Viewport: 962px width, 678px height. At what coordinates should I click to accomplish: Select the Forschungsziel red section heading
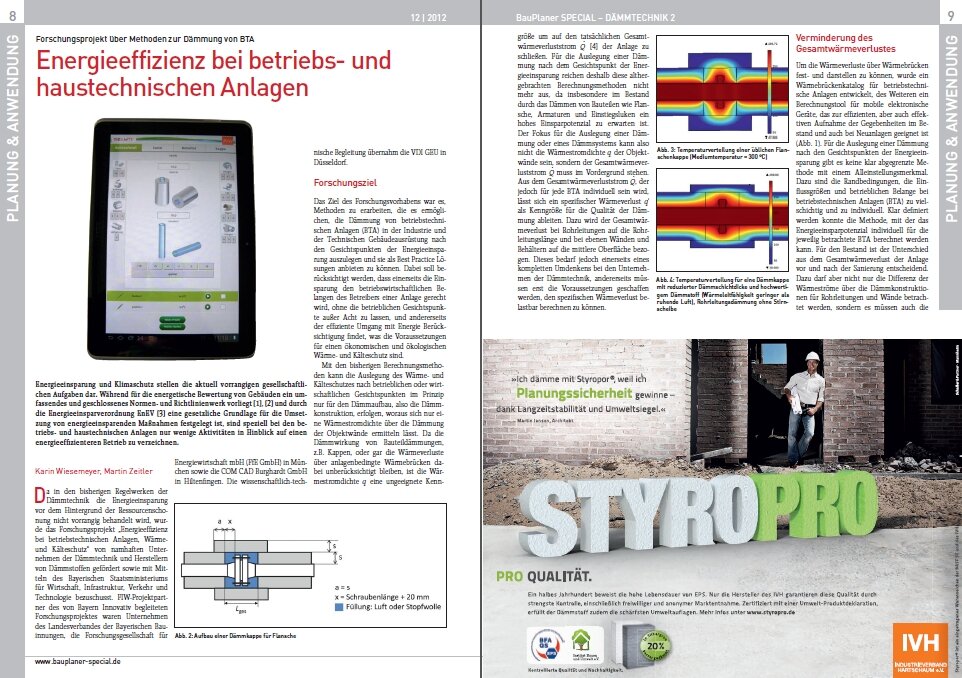point(345,183)
